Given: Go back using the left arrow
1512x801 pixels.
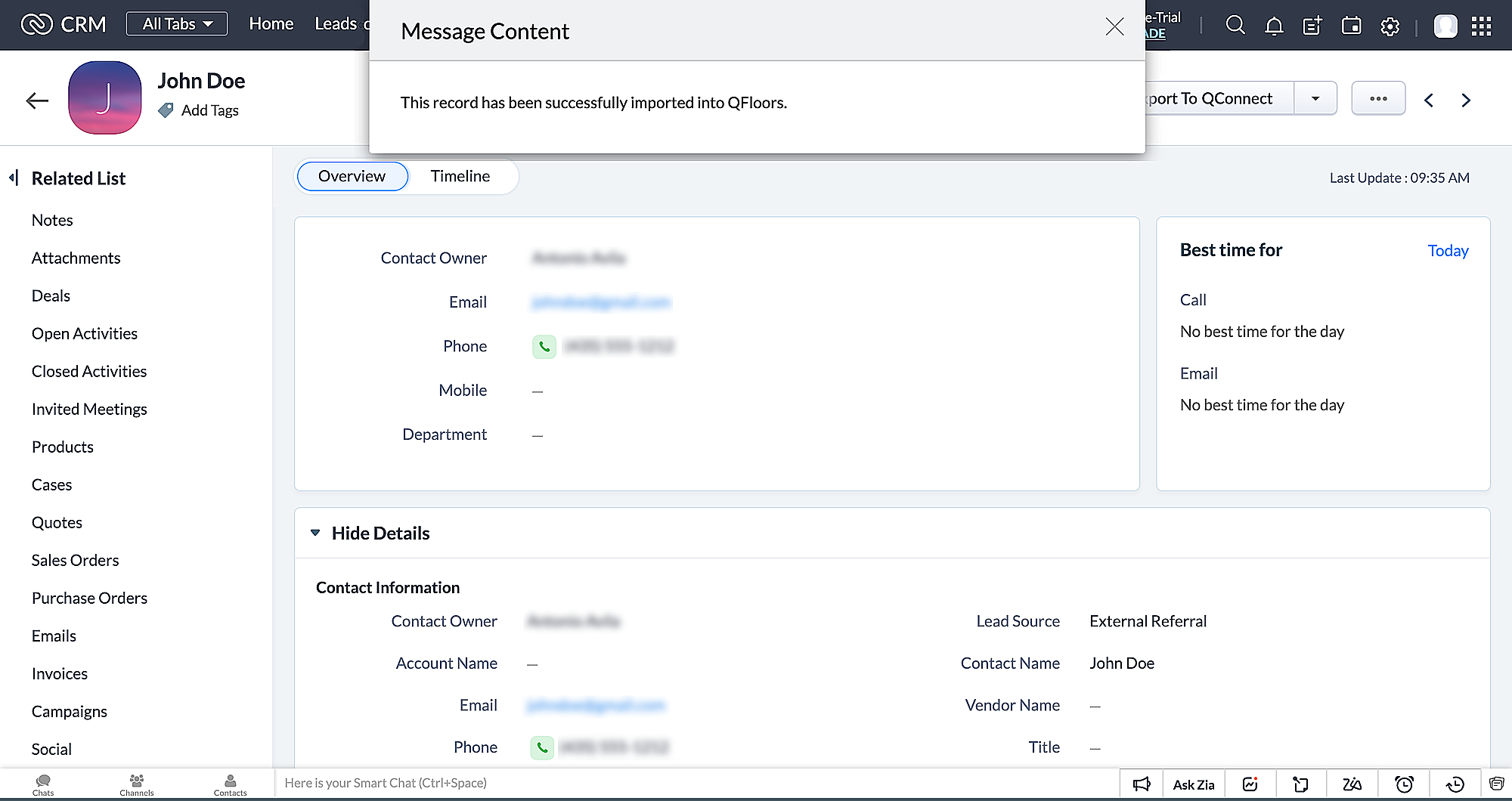Looking at the screenshot, I should point(37,101).
